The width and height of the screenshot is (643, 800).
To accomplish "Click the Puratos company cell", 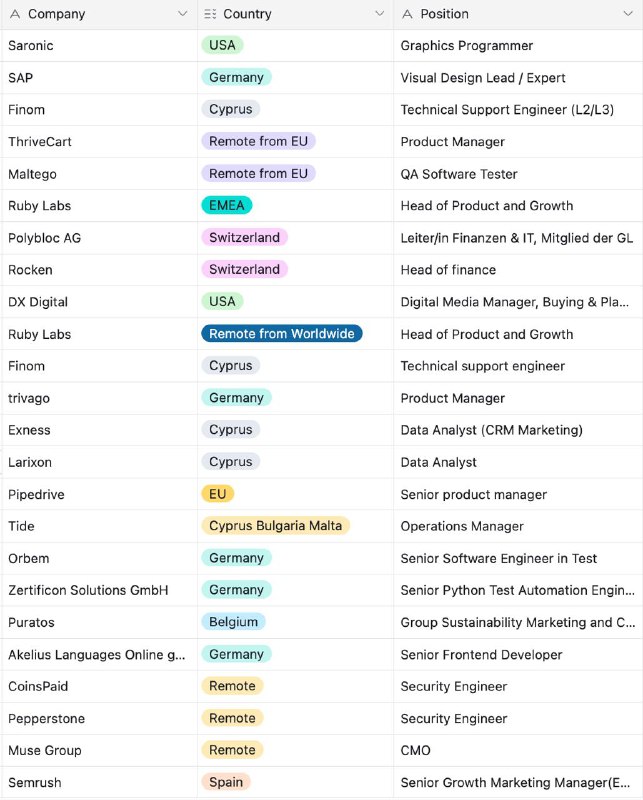I will pos(99,622).
